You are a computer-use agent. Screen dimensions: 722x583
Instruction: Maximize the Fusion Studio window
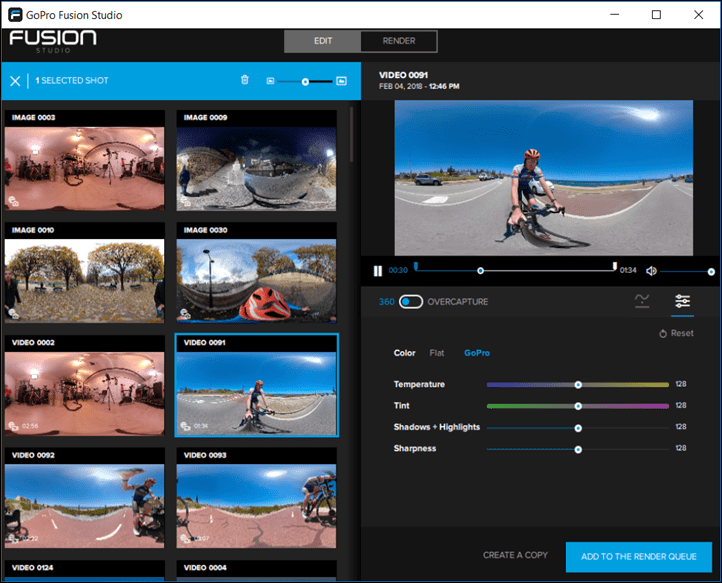(656, 15)
